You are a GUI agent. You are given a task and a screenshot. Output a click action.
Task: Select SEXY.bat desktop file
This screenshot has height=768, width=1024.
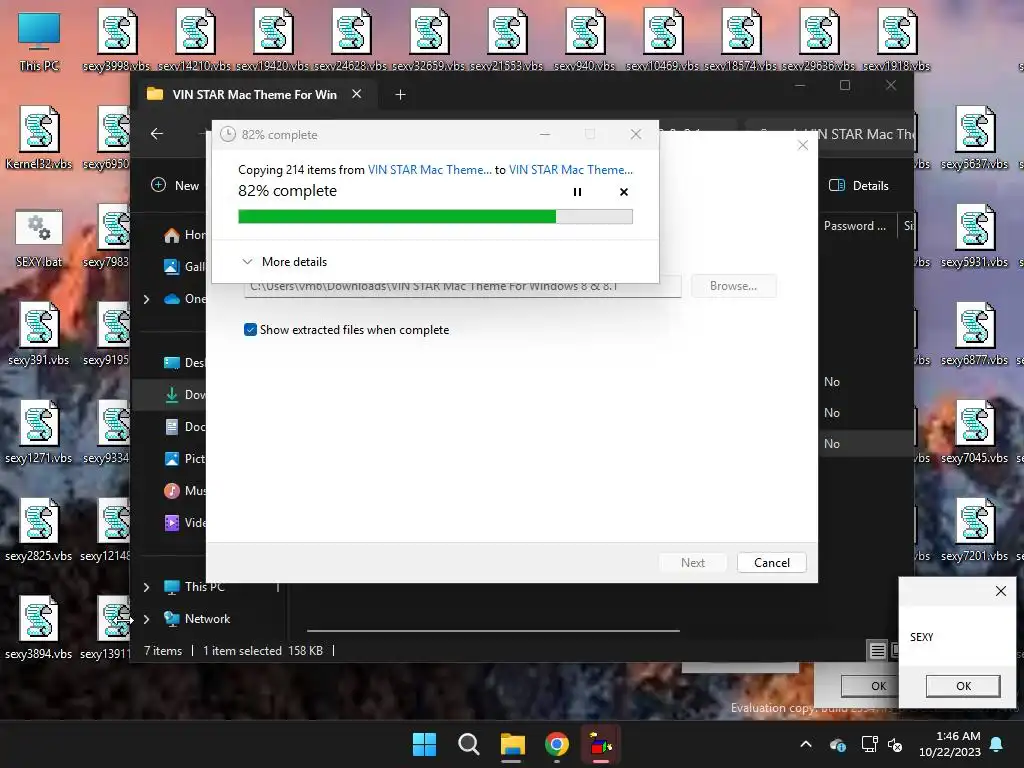pos(39,238)
